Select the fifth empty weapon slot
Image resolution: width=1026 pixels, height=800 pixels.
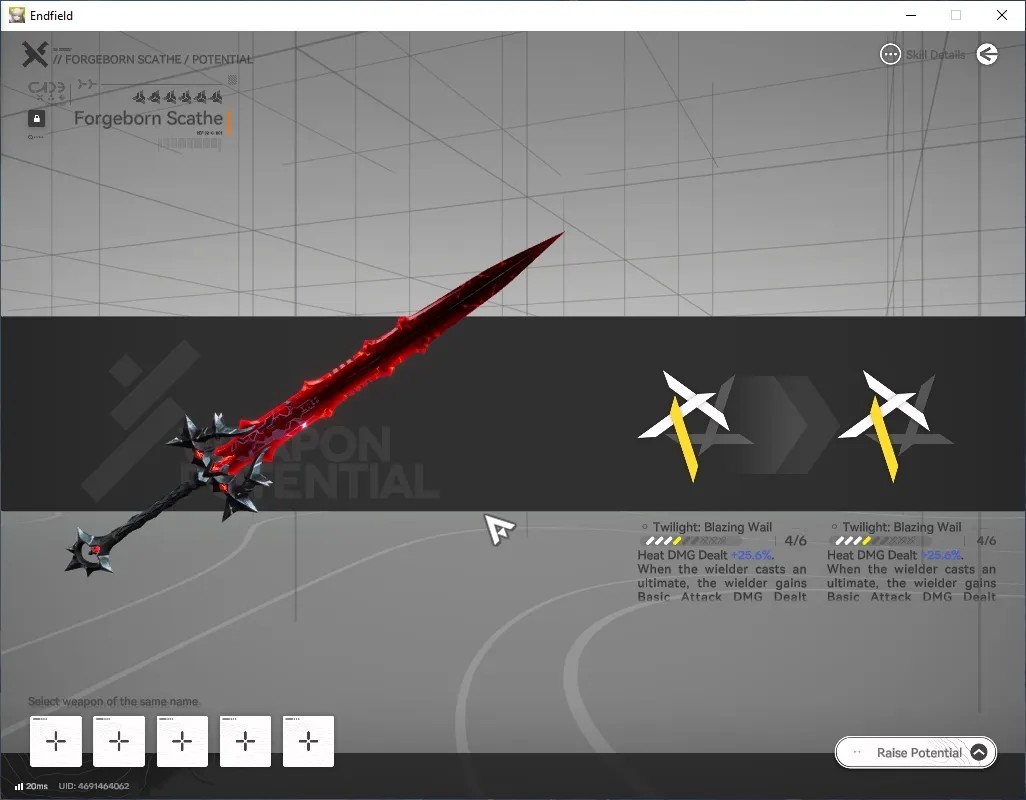click(x=308, y=741)
